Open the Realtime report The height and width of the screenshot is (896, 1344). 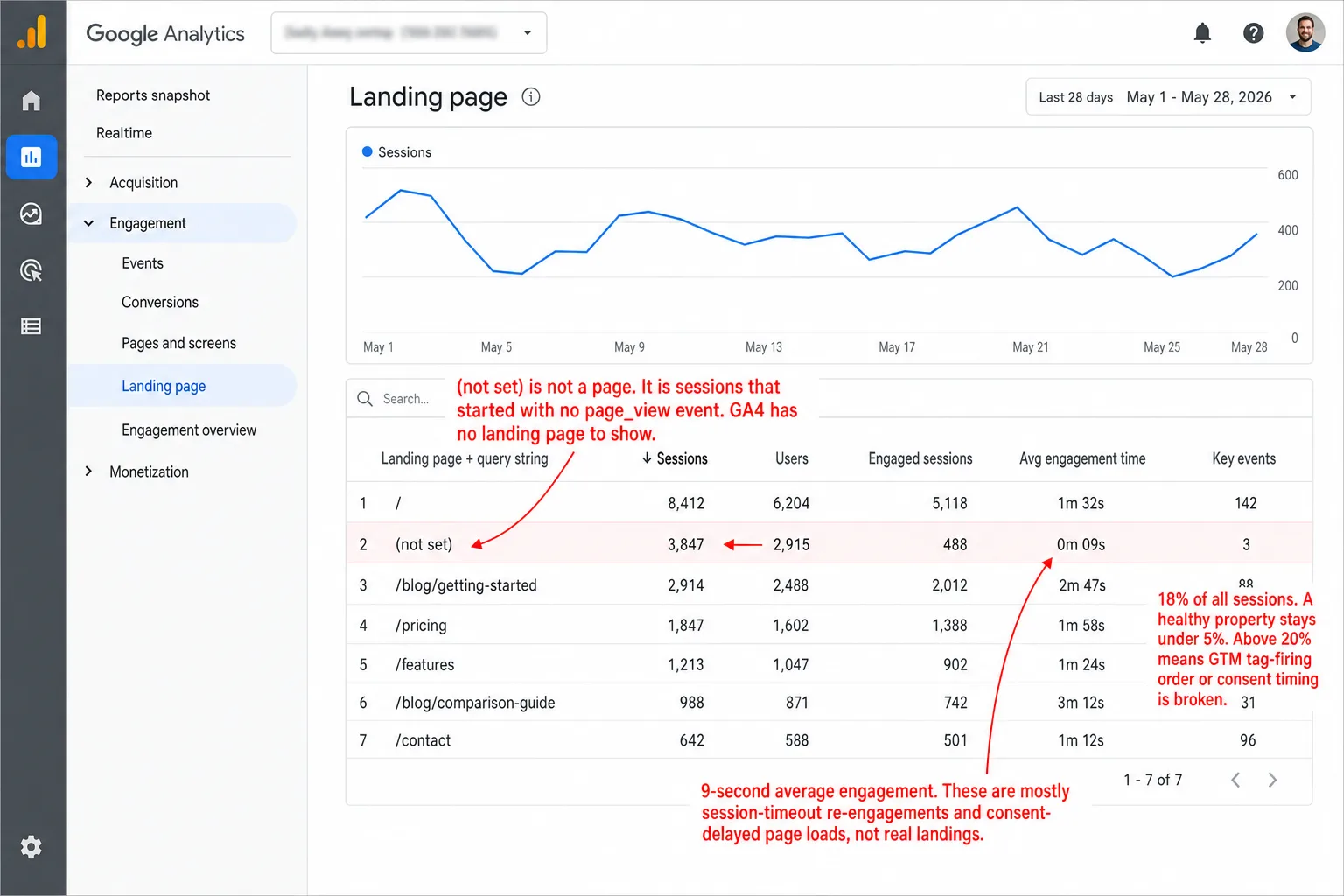pyautogui.click(x=124, y=133)
